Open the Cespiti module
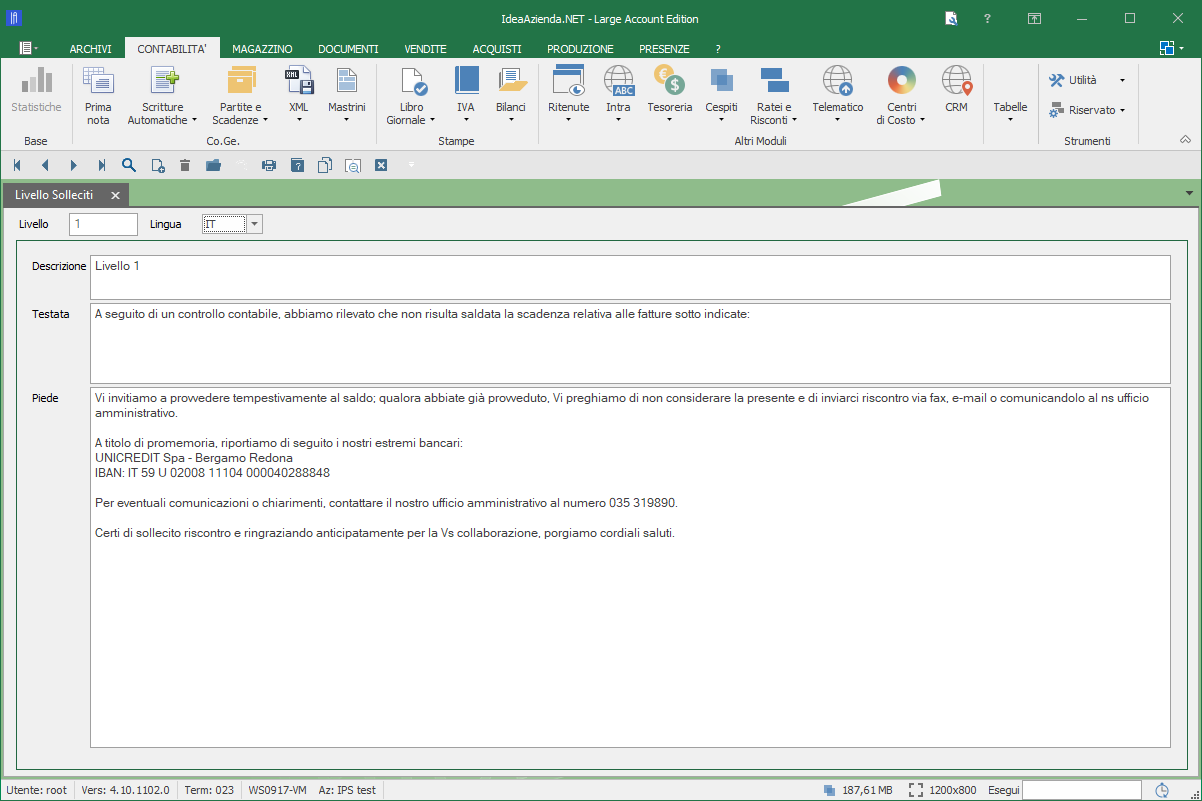 [721, 96]
